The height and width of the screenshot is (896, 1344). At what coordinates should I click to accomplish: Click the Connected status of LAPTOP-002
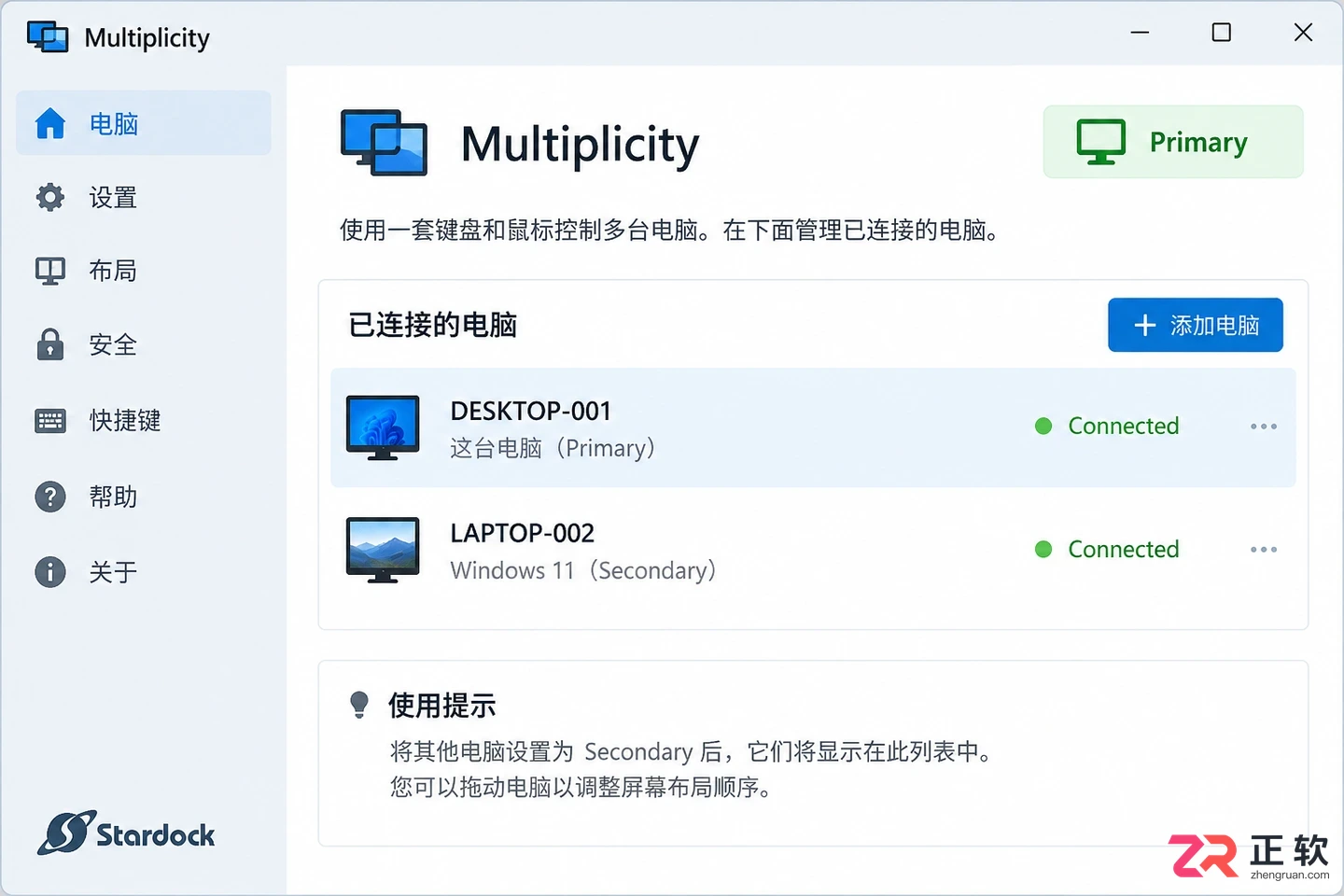tap(1124, 549)
